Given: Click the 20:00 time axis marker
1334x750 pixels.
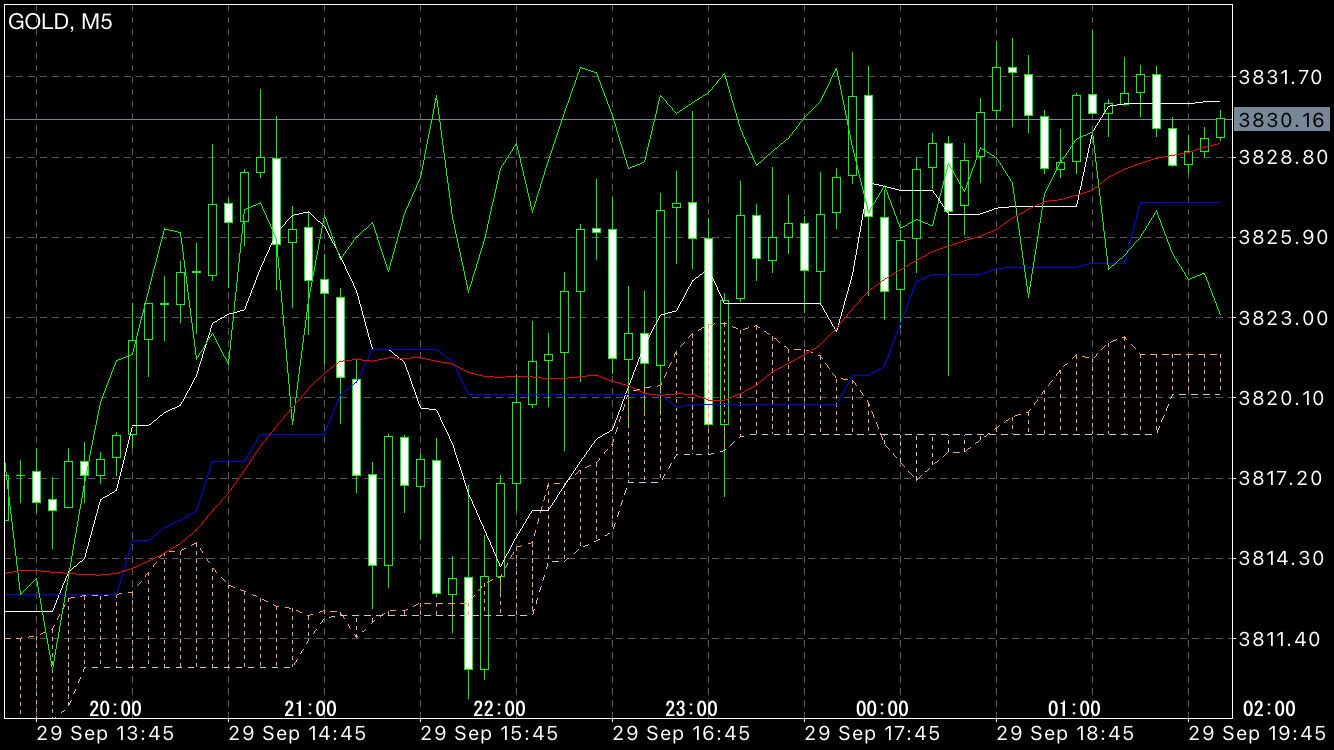Looking at the screenshot, I should 115,709.
